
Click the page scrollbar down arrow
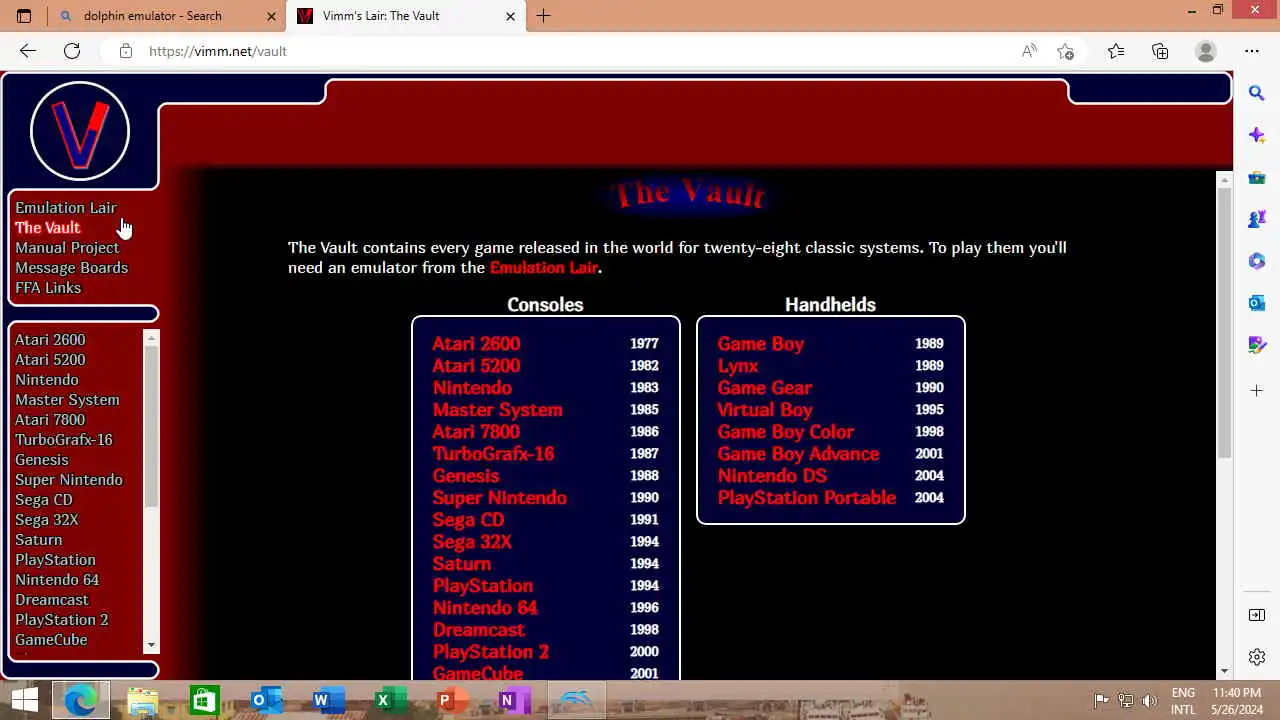pos(1224,671)
